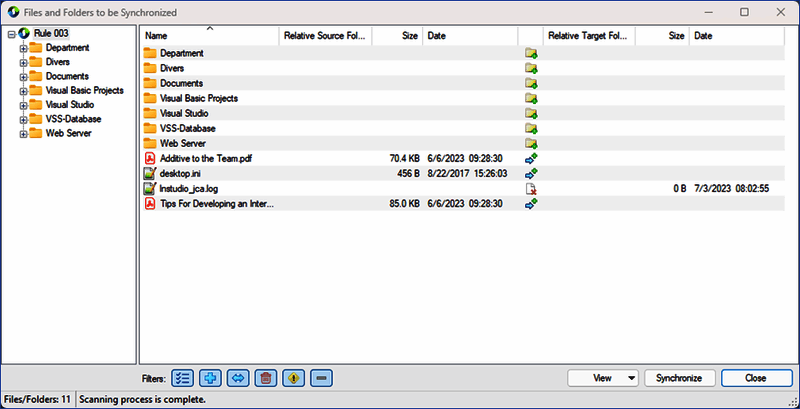This screenshot has height=409, width=800.
Task: Click the app icon in the title bar
Action: tap(13, 12)
